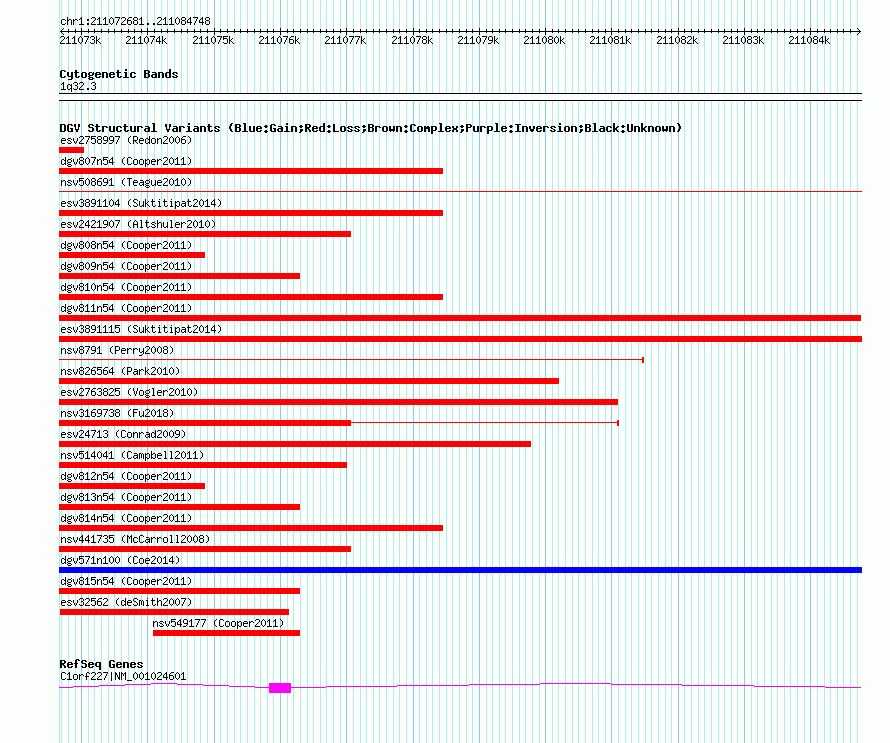Click the red bar beneath dgv814n54
The width and height of the screenshot is (890, 743).
(x=251, y=528)
